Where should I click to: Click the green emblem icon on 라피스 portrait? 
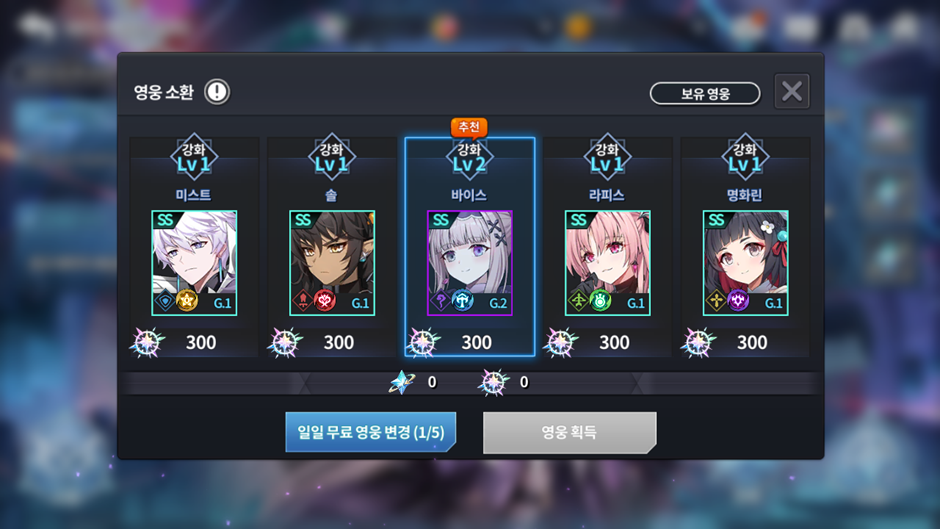[600, 300]
